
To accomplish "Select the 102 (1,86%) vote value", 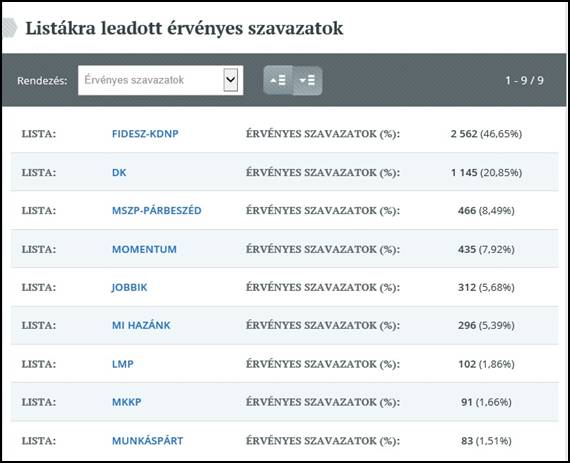I will [486, 364].
